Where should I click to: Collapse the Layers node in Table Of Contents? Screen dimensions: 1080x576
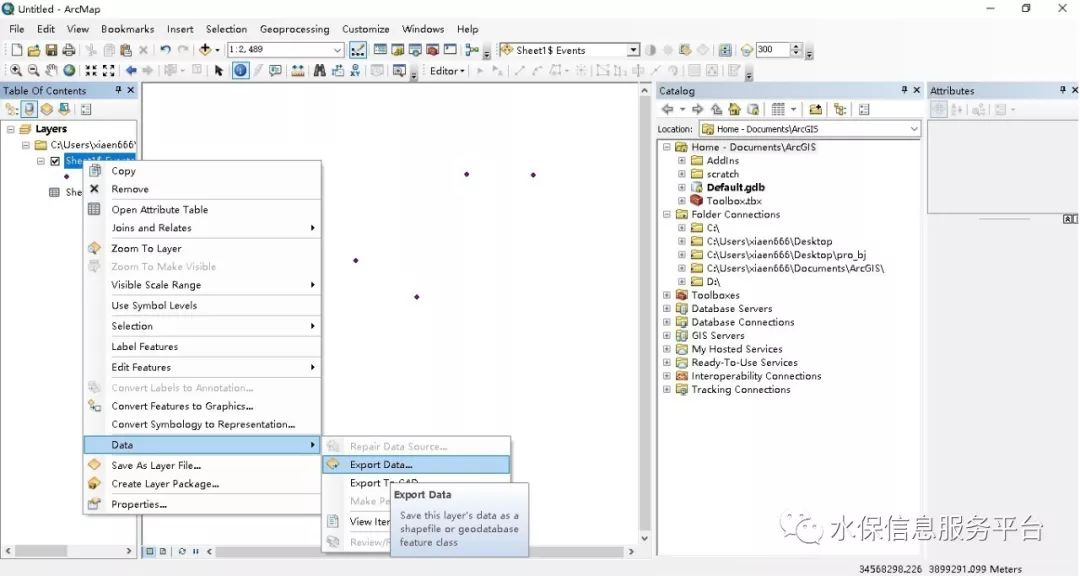tap(11, 129)
